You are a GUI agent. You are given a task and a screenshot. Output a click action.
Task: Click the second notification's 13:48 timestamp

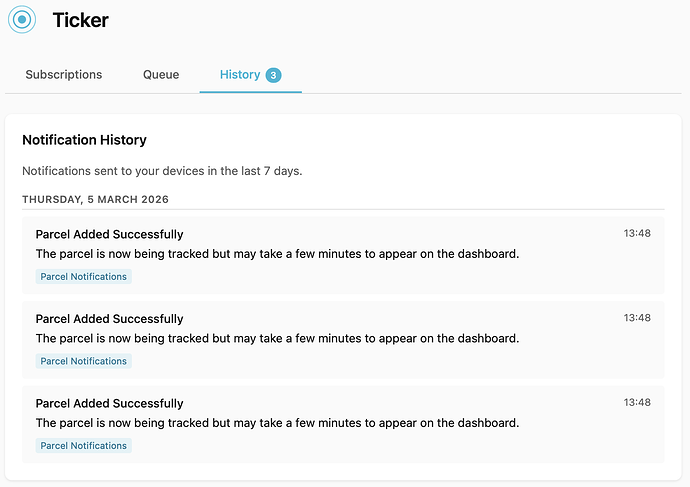coord(637,318)
